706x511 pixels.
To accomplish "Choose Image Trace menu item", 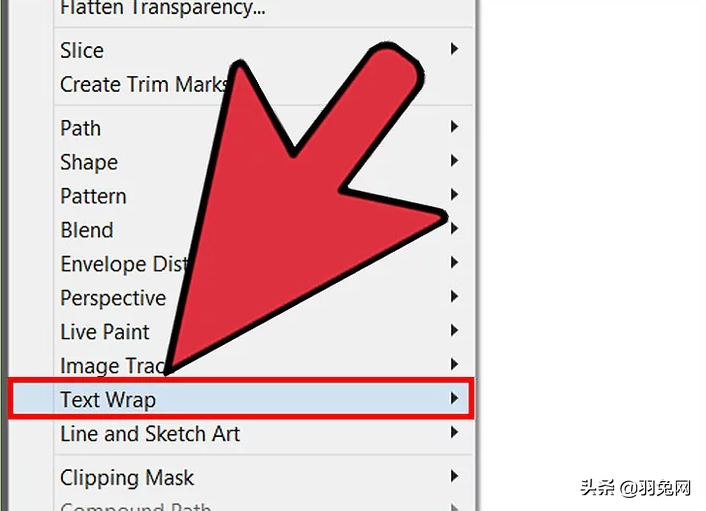I will tap(263, 366).
